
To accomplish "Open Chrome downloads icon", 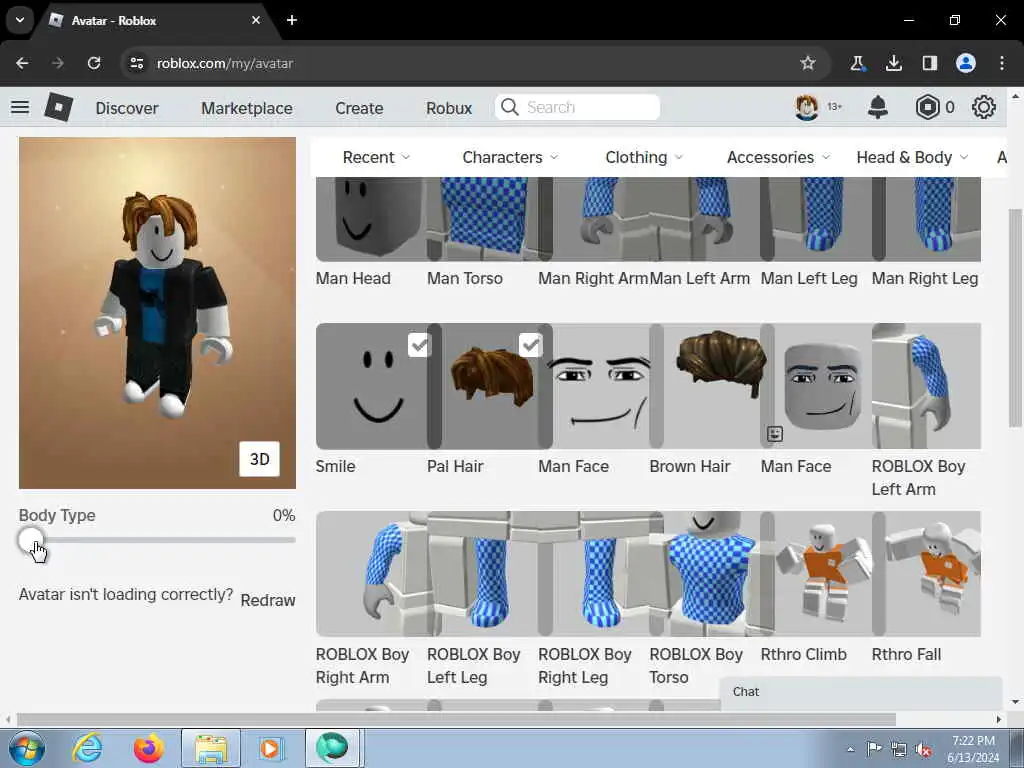I will coord(893,63).
